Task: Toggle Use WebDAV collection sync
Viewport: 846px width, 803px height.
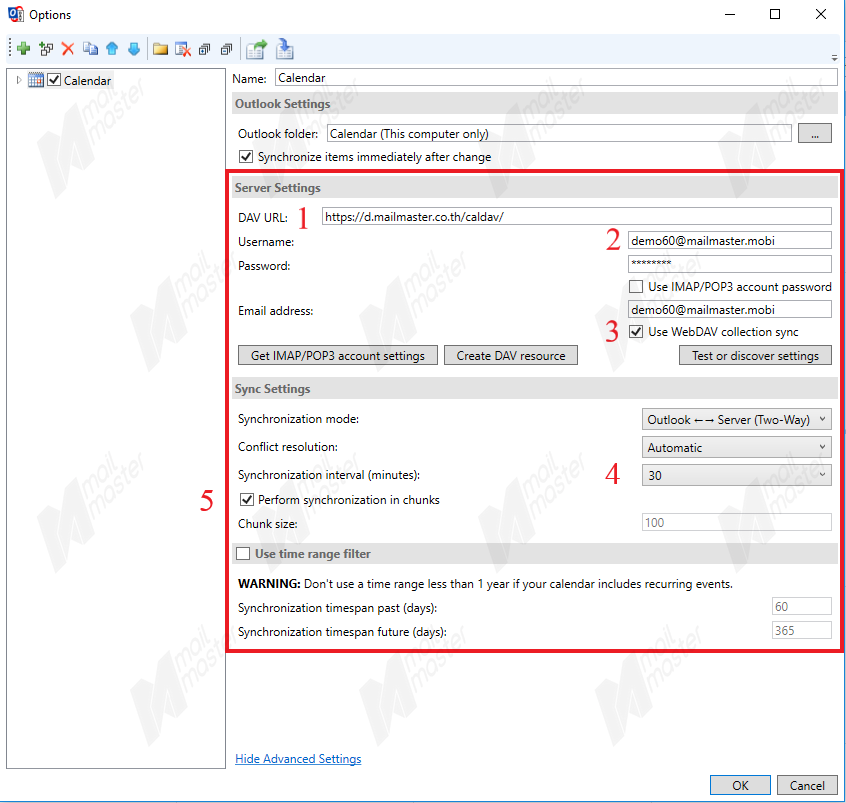Action: (x=636, y=331)
